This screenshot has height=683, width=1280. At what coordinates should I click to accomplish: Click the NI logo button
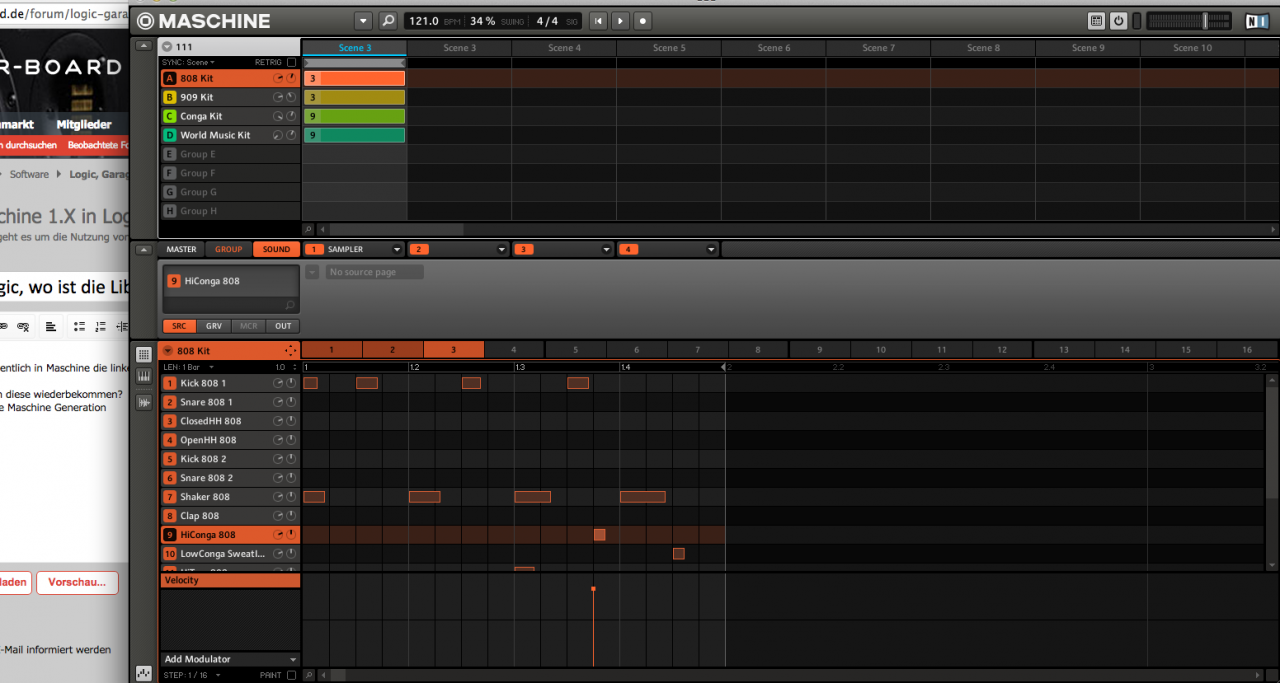pos(1256,21)
